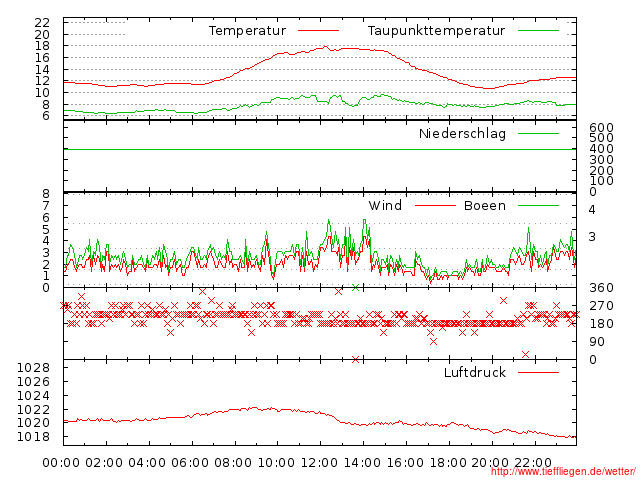This screenshot has height=480, width=640.
Task: Click the 360 wind direction axis value
Action: [x=601, y=288]
